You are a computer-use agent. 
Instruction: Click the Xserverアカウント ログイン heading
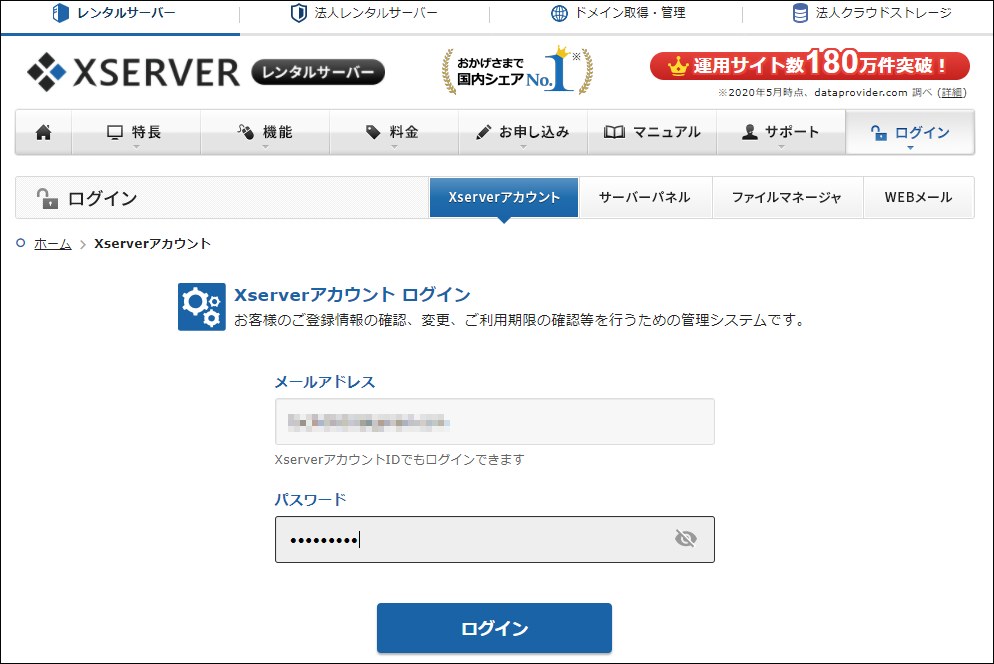coord(352,295)
